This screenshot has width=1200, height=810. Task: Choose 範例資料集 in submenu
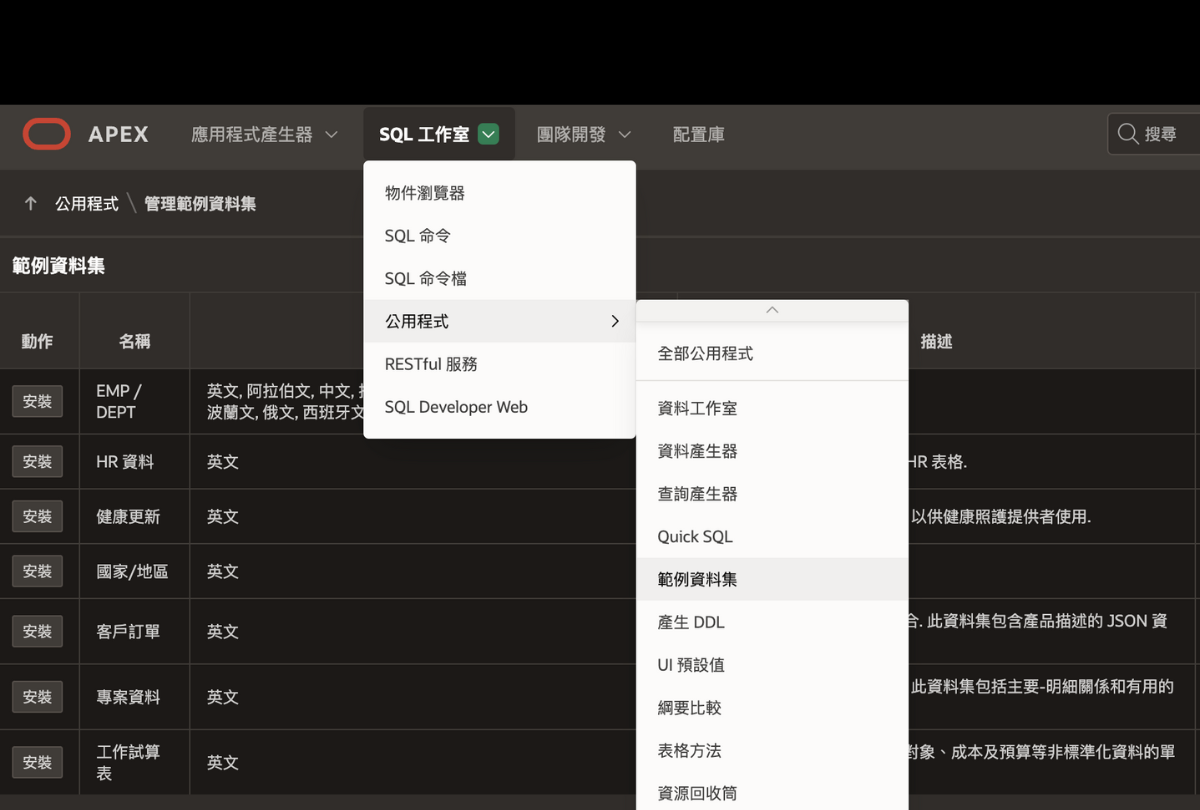(772, 579)
